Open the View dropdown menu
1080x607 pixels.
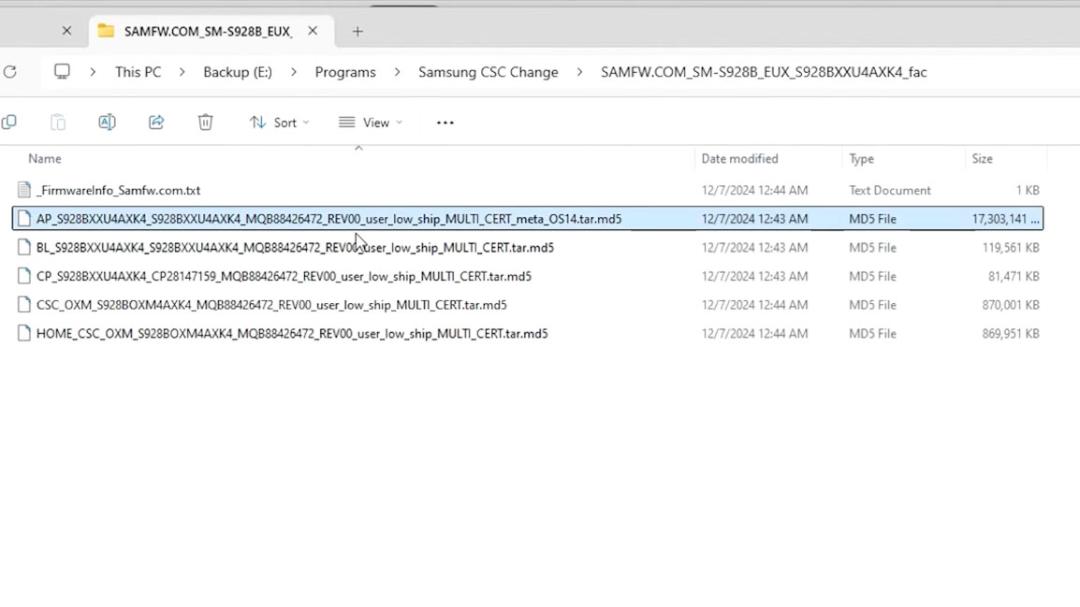click(371, 123)
